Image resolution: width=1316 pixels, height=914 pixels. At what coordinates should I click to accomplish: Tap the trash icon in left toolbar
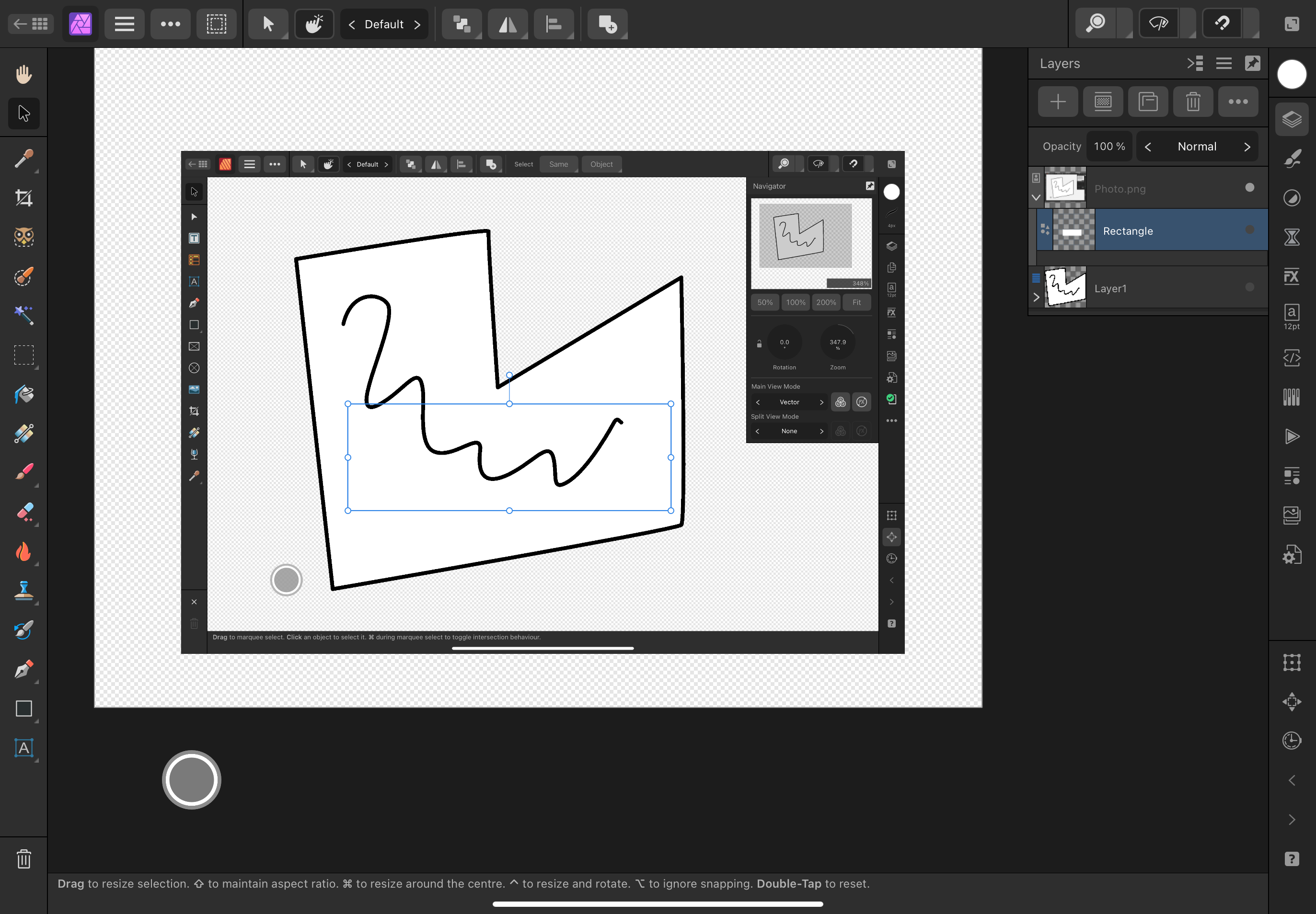coord(23,858)
